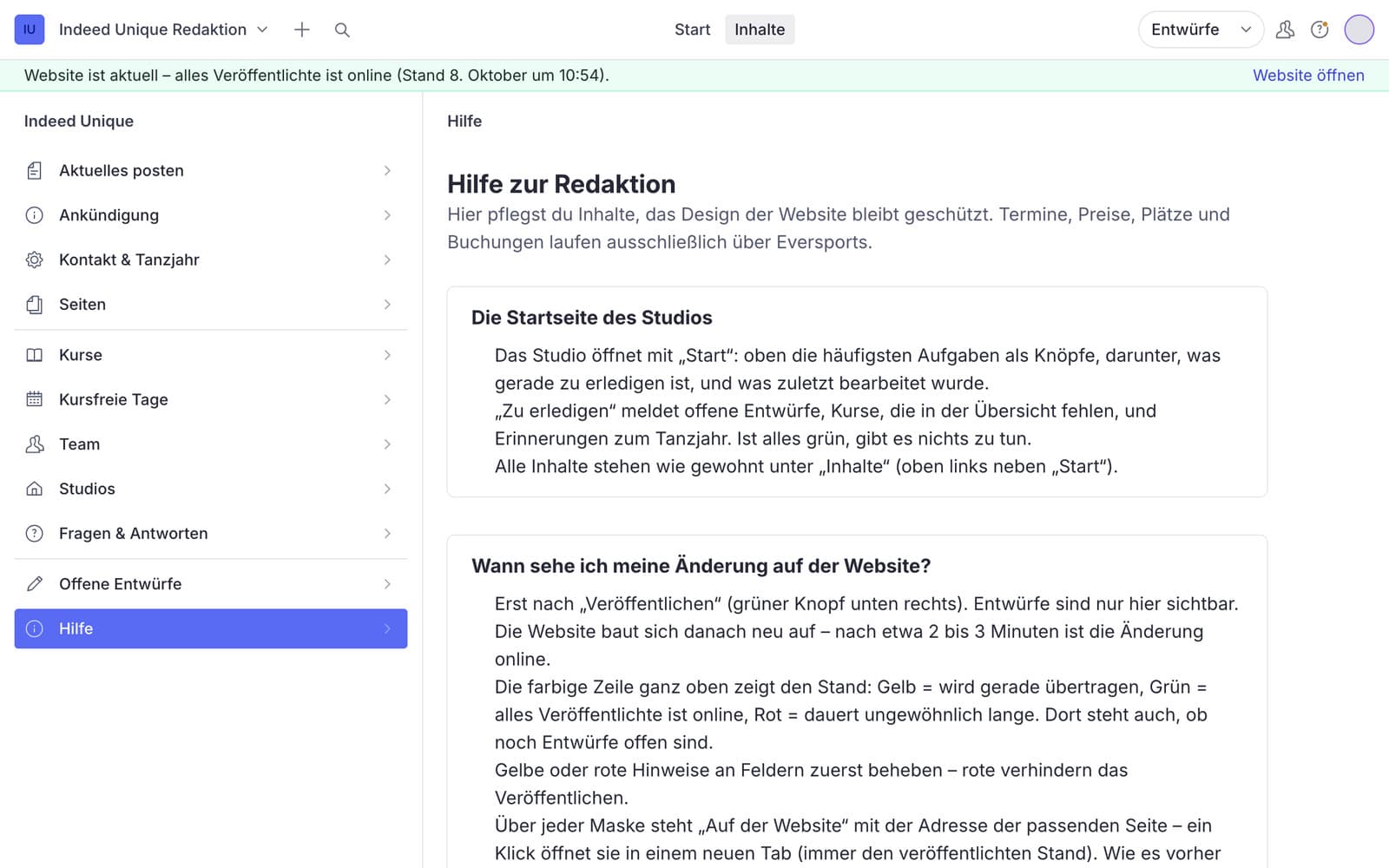This screenshot has width=1389, height=868.
Task: Click the document icon beside Aktuelles posten
Action: pos(35,171)
